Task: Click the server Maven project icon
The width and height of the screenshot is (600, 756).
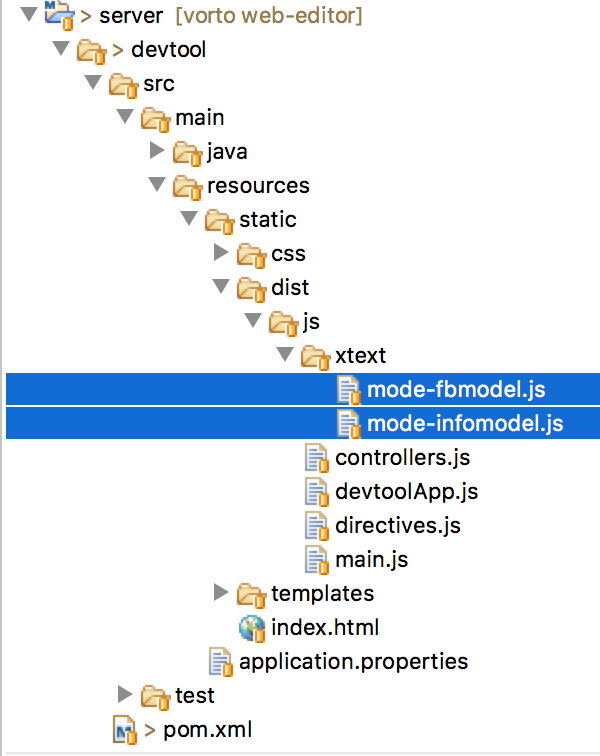Action: 59,14
